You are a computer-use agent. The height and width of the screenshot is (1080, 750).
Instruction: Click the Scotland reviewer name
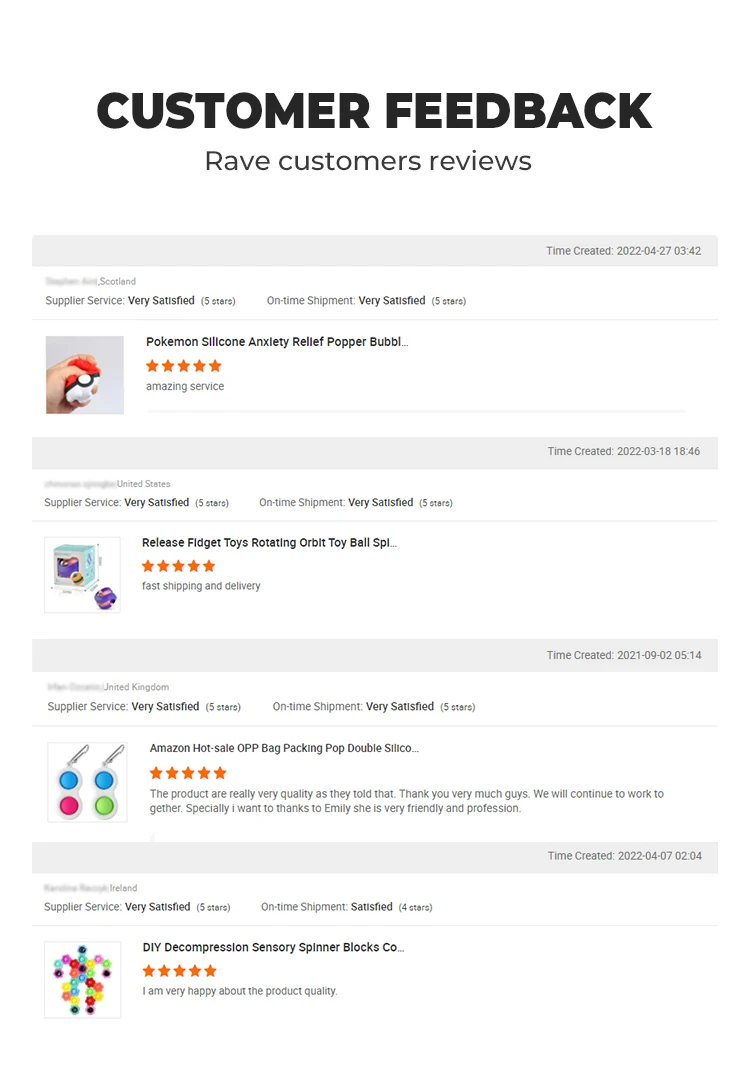coord(91,282)
